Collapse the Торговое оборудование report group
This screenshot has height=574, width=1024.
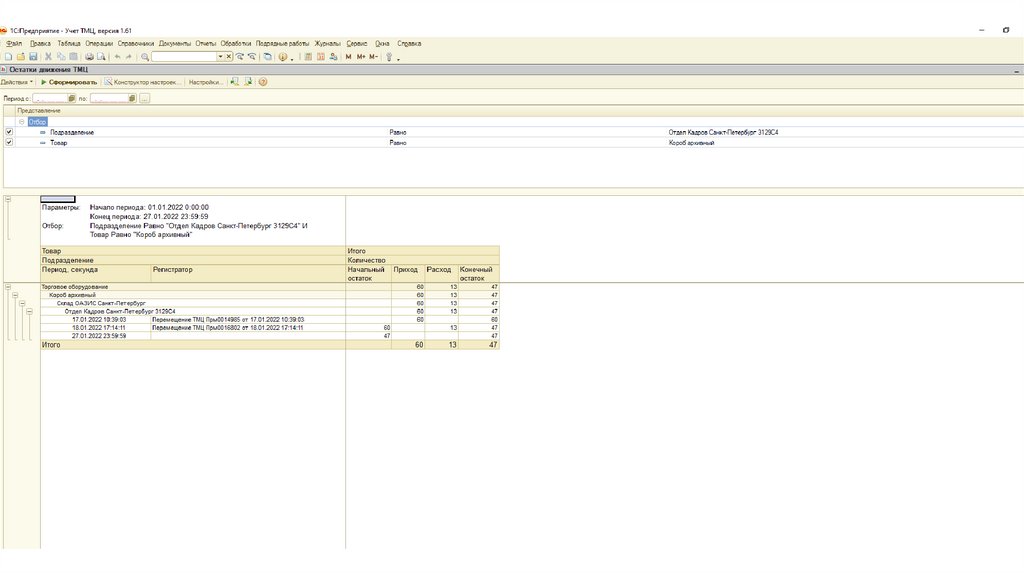pos(8,287)
